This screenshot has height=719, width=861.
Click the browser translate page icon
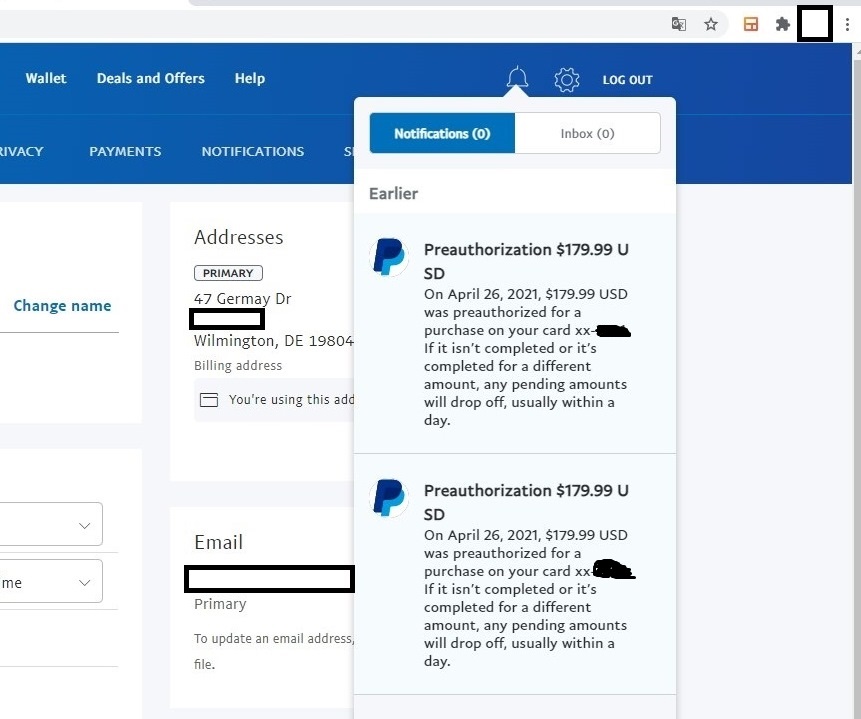click(x=679, y=24)
